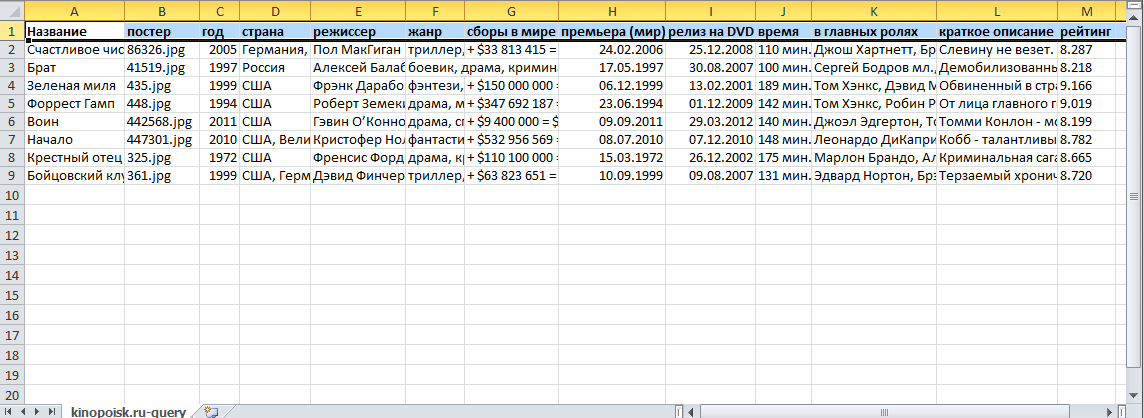Select the poster cell '86326.jpg'
The image size is (1144, 418).
point(161,50)
